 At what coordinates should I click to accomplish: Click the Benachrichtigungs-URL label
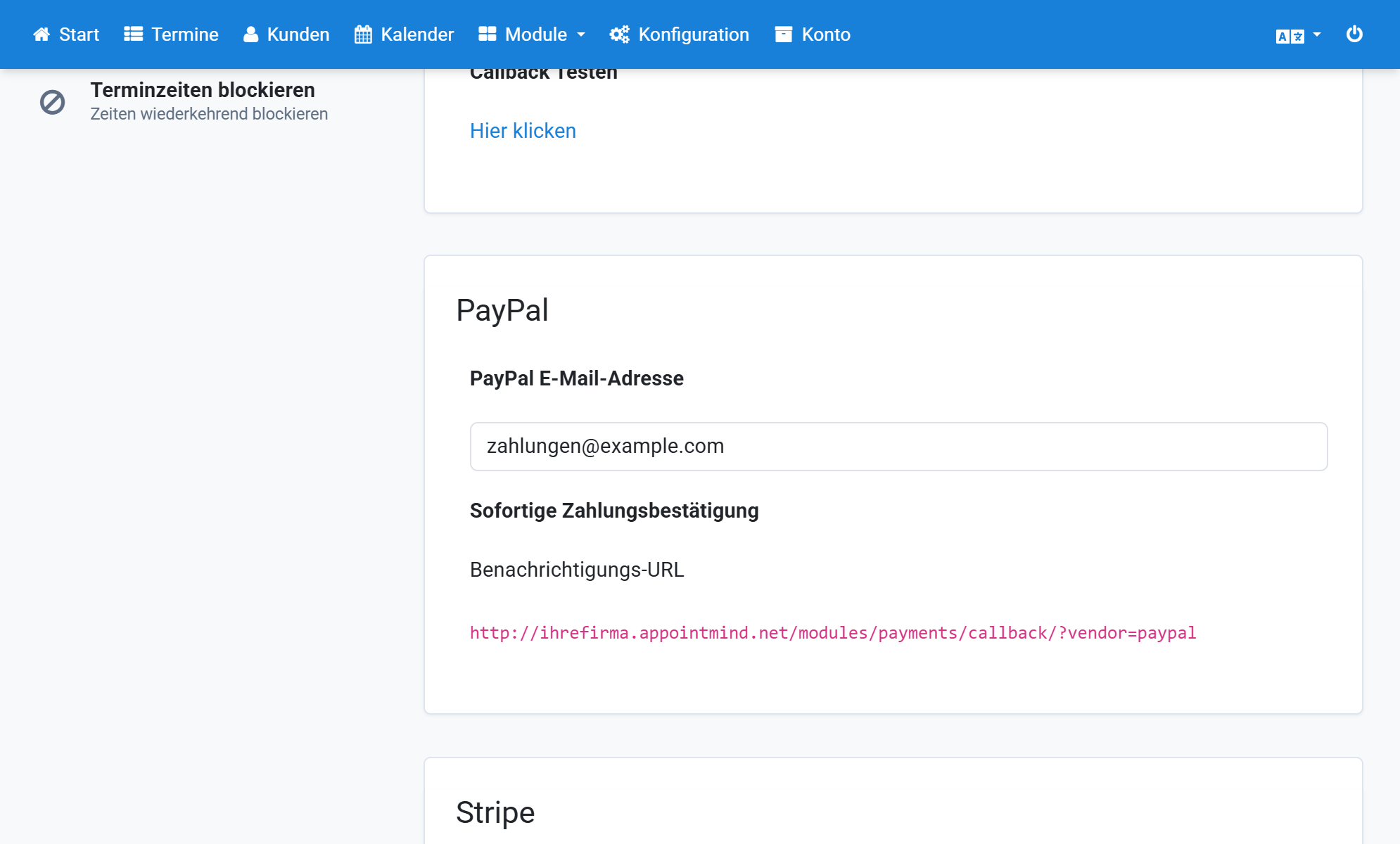click(x=577, y=570)
